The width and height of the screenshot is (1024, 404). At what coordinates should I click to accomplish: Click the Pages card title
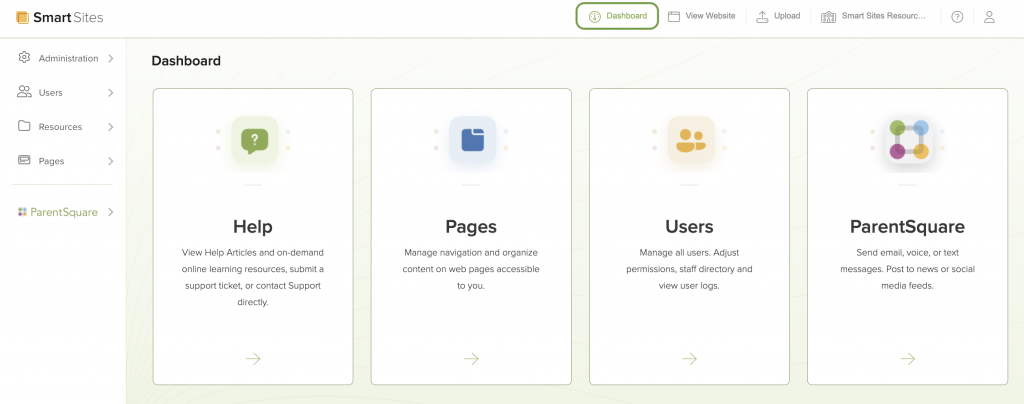pyautogui.click(x=471, y=226)
